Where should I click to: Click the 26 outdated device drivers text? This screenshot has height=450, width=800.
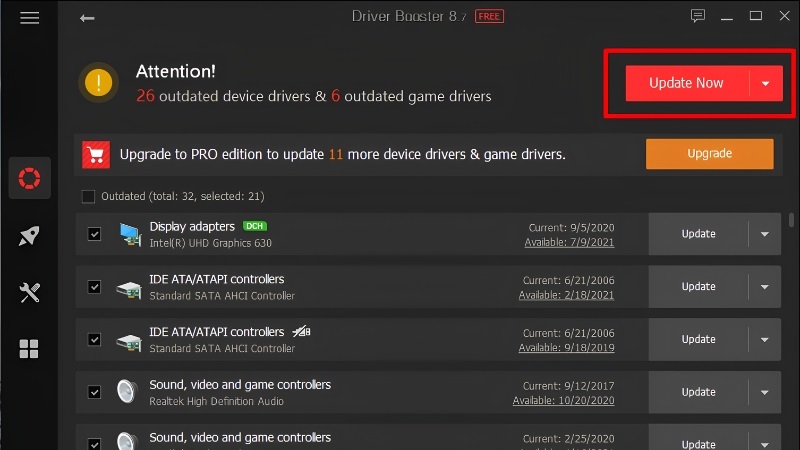(223, 96)
